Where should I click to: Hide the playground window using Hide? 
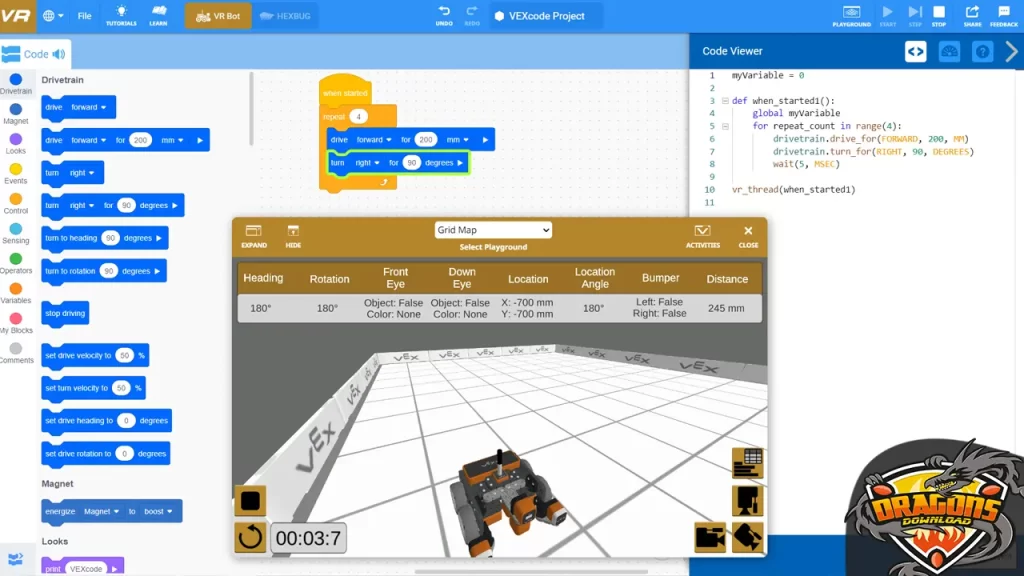293,235
